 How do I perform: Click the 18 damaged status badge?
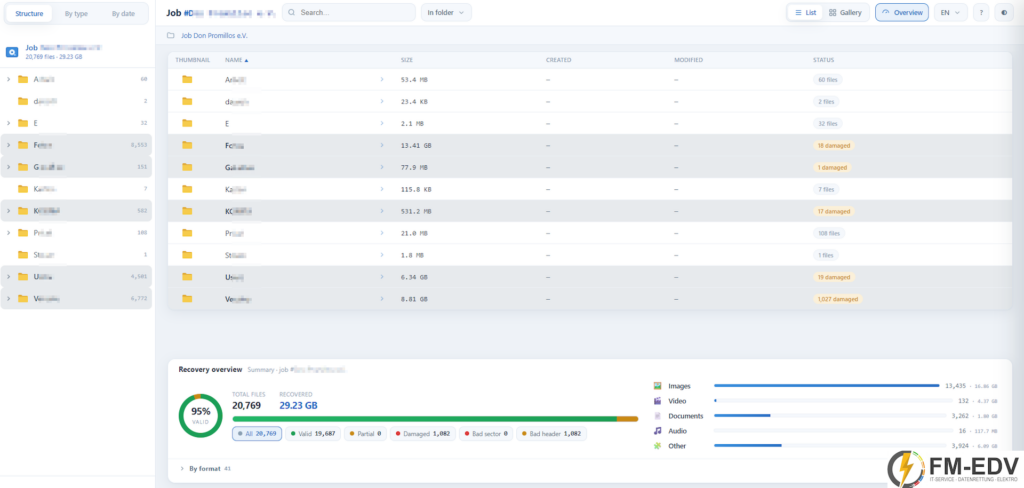833,145
